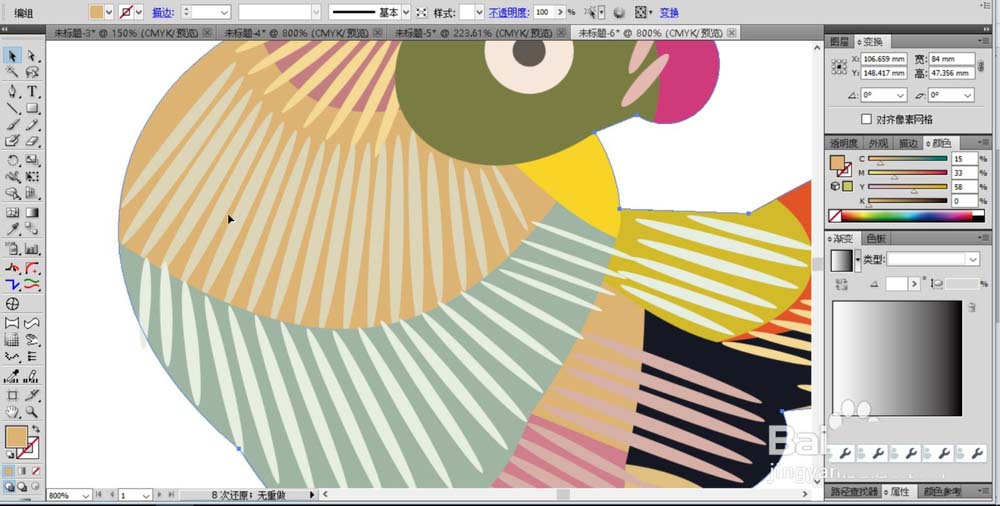Select the Pen tool
The height and width of the screenshot is (506, 1000).
pyautogui.click(x=12, y=91)
